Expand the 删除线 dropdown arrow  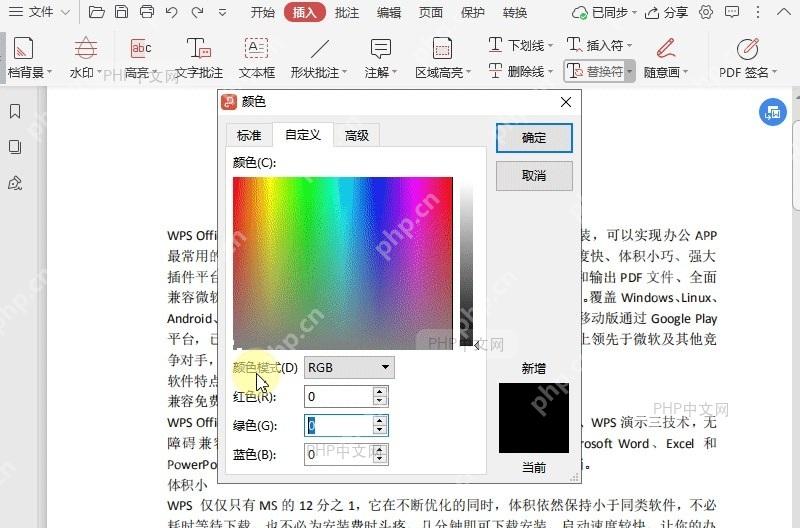click(551, 72)
